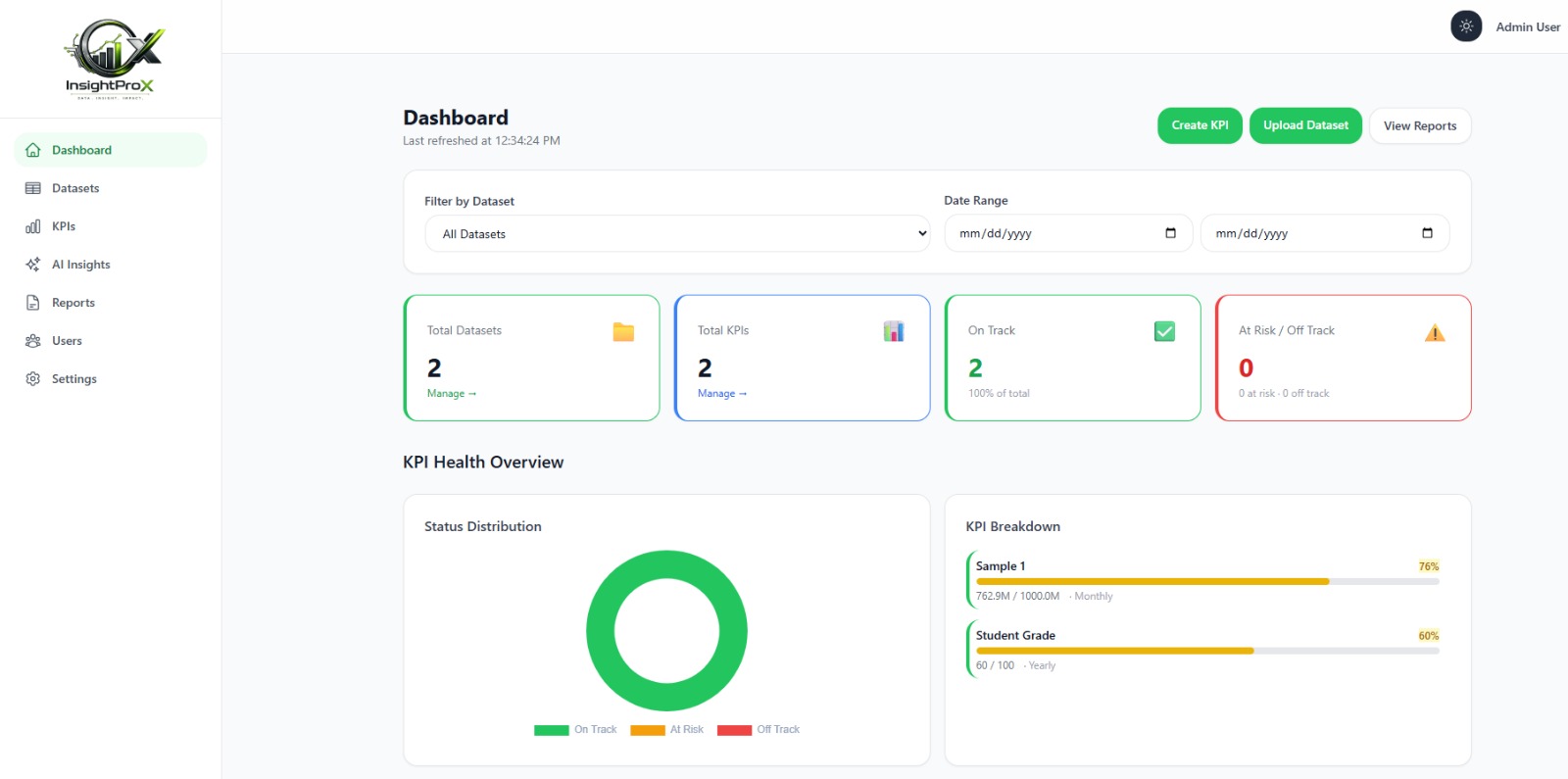The height and width of the screenshot is (779, 1568).
Task: Click the green checkmark icon on On Track card
Action: click(1164, 331)
